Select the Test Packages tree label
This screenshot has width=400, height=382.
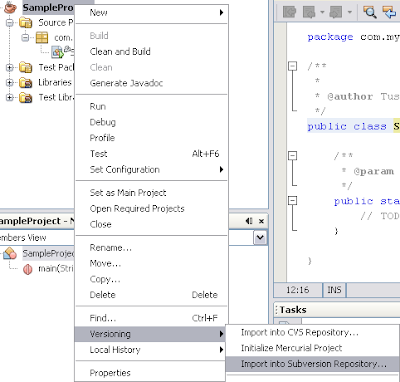pos(56,68)
